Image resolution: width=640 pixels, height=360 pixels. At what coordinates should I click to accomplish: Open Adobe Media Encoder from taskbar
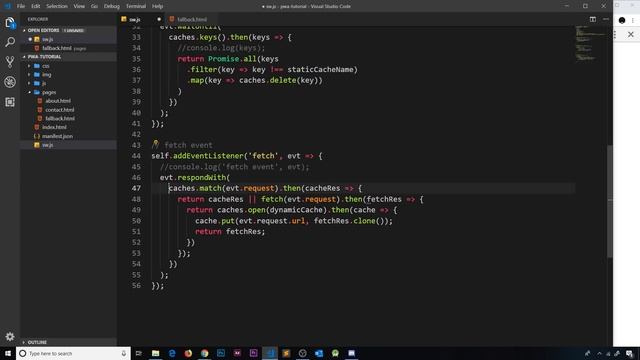point(237,353)
